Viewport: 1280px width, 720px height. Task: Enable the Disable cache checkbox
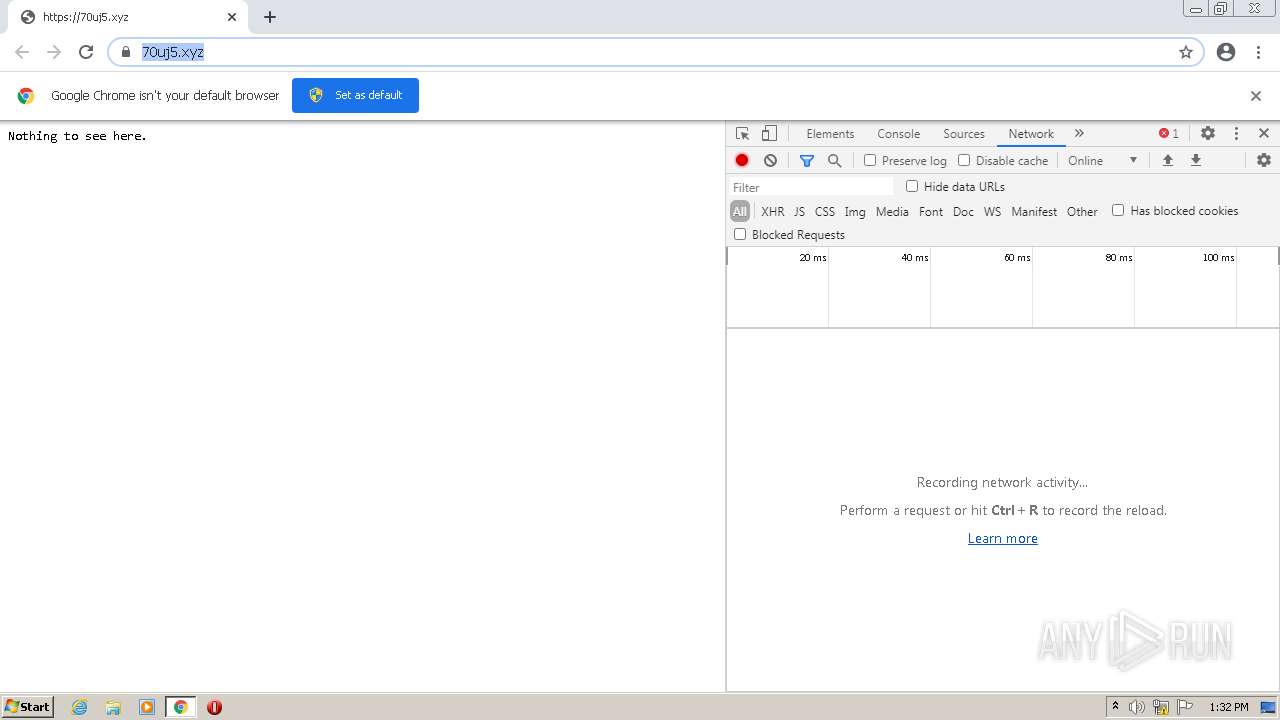coord(964,160)
